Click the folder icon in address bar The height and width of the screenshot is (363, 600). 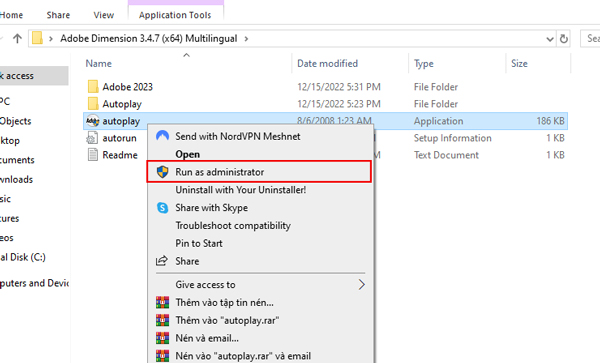(x=37, y=38)
